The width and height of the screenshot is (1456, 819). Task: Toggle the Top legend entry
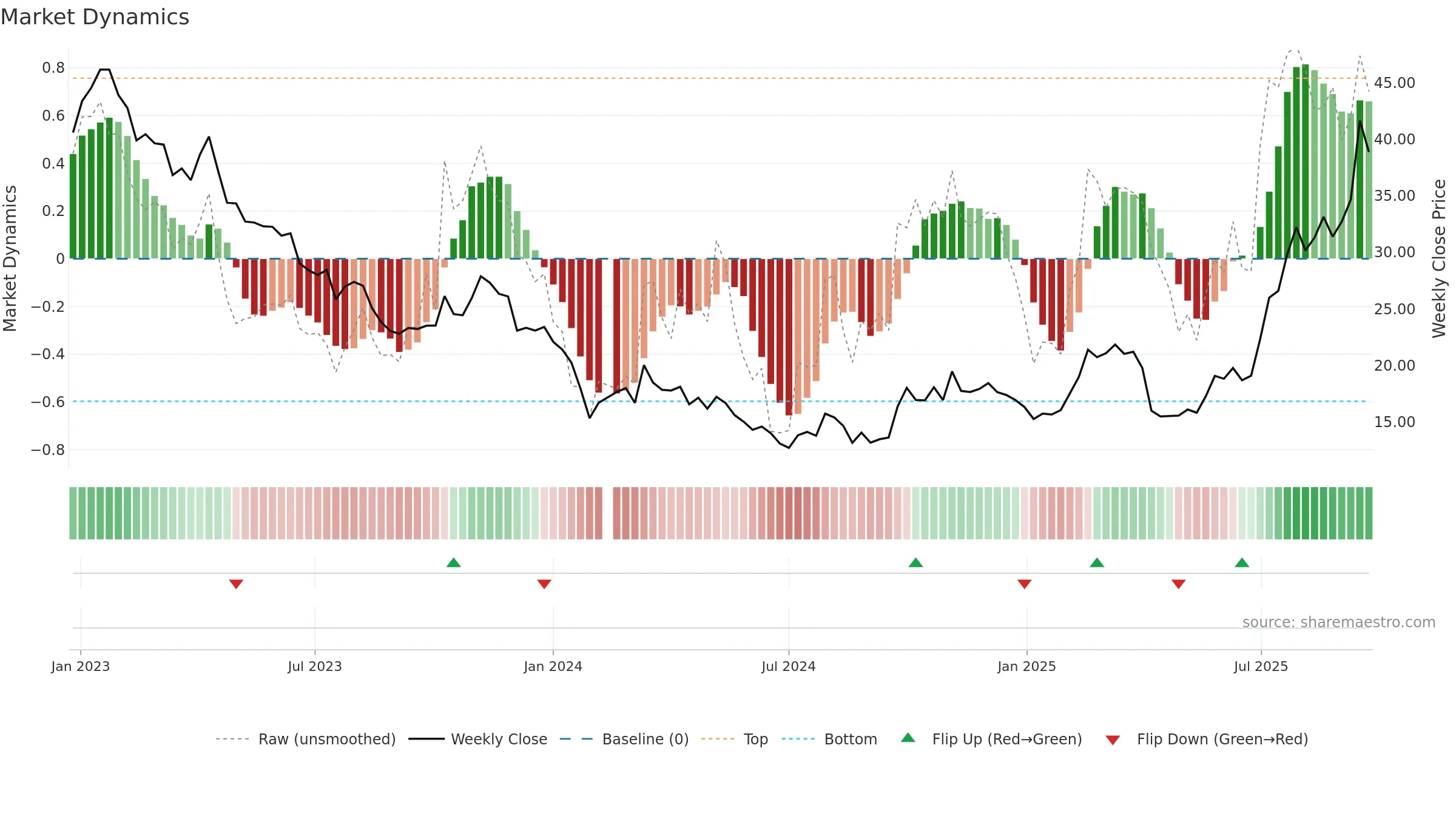click(x=735, y=739)
